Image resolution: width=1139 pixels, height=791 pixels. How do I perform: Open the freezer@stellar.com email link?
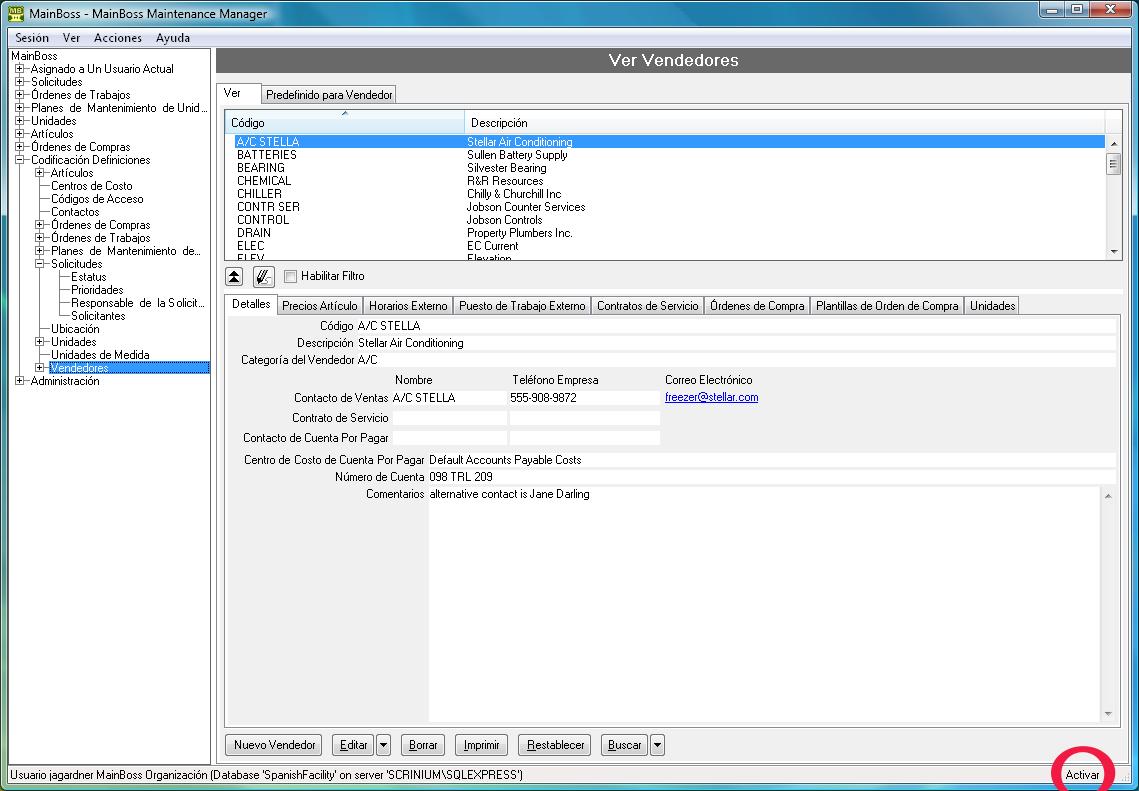tap(711, 397)
